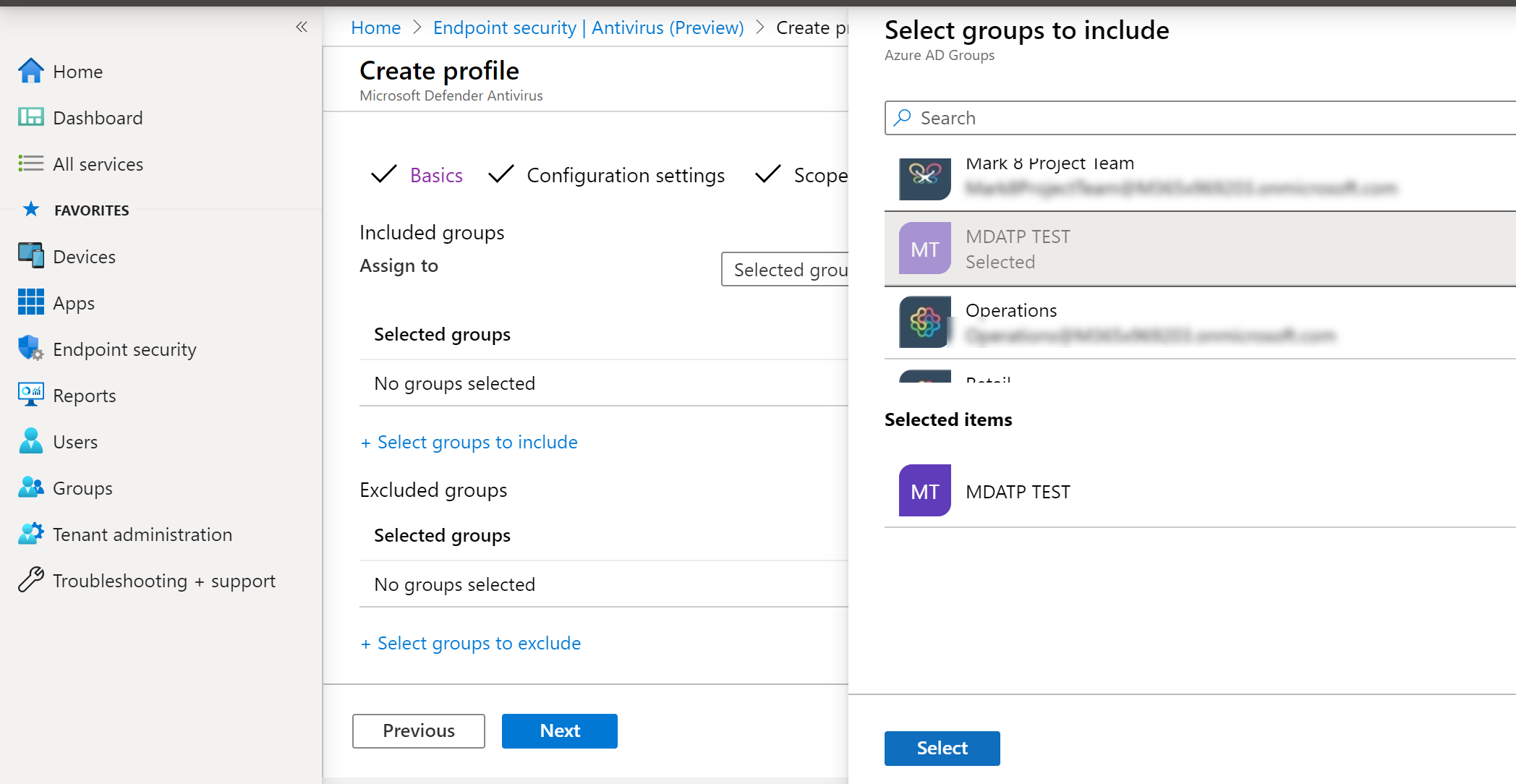Viewport: 1516px width, 784px height.
Task: Open the Apps grid icon
Action: pos(30,302)
